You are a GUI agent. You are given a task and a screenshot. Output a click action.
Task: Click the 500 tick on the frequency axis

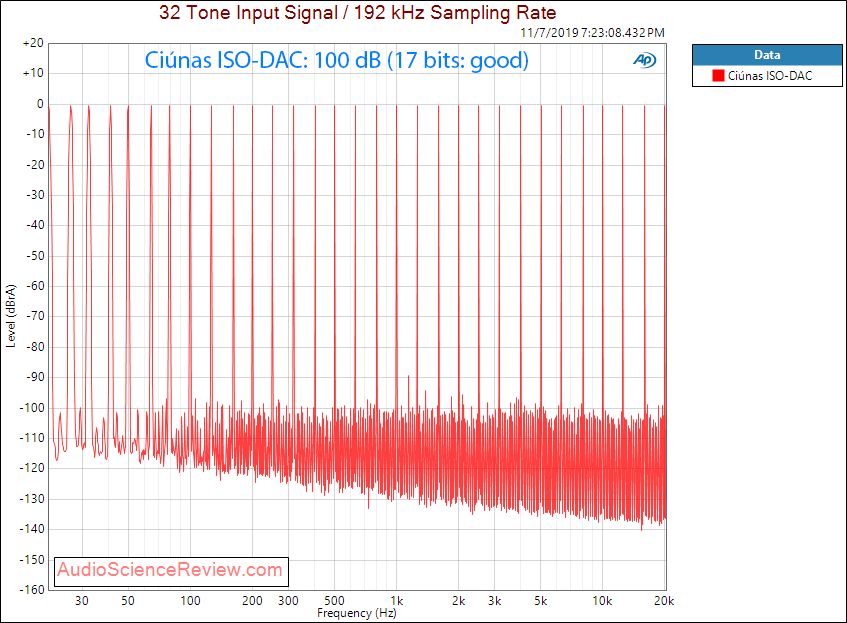tap(334, 601)
